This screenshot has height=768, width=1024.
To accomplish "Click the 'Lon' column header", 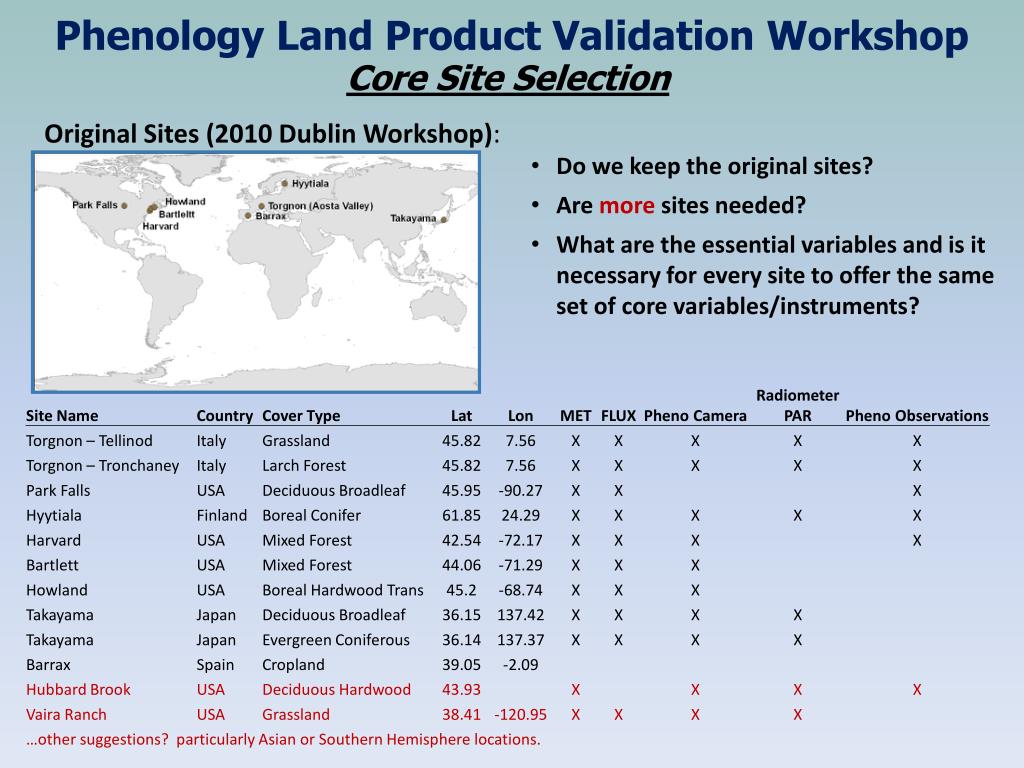I will [520, 416].
